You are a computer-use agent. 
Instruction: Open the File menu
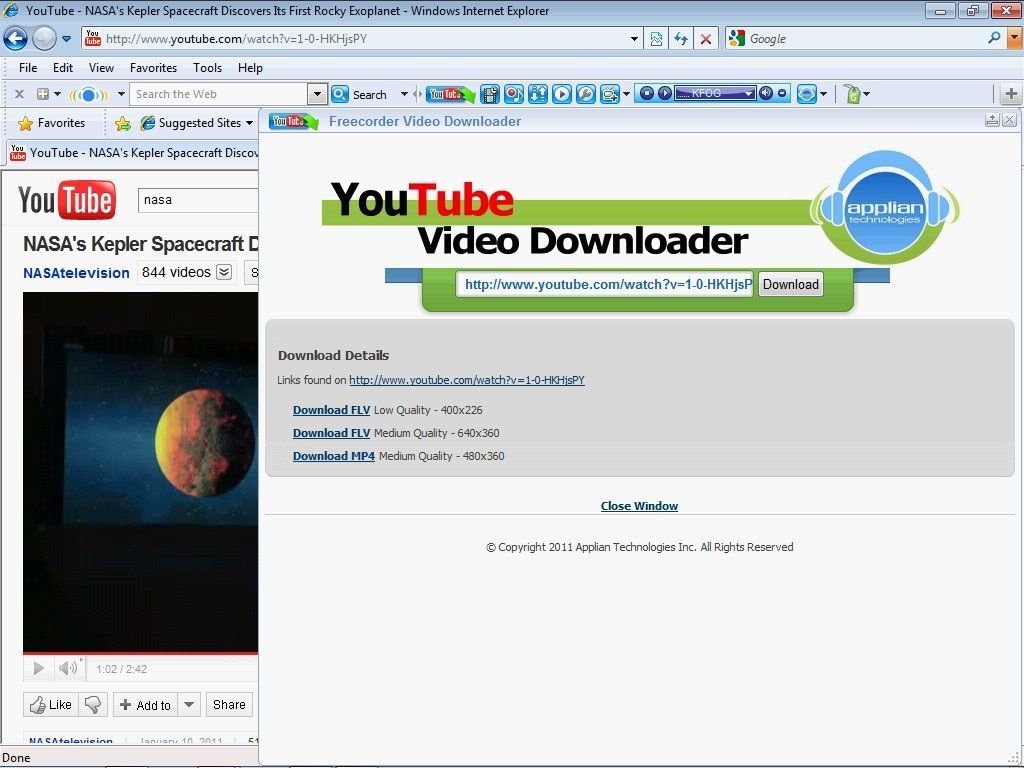[x=28, y=68]
